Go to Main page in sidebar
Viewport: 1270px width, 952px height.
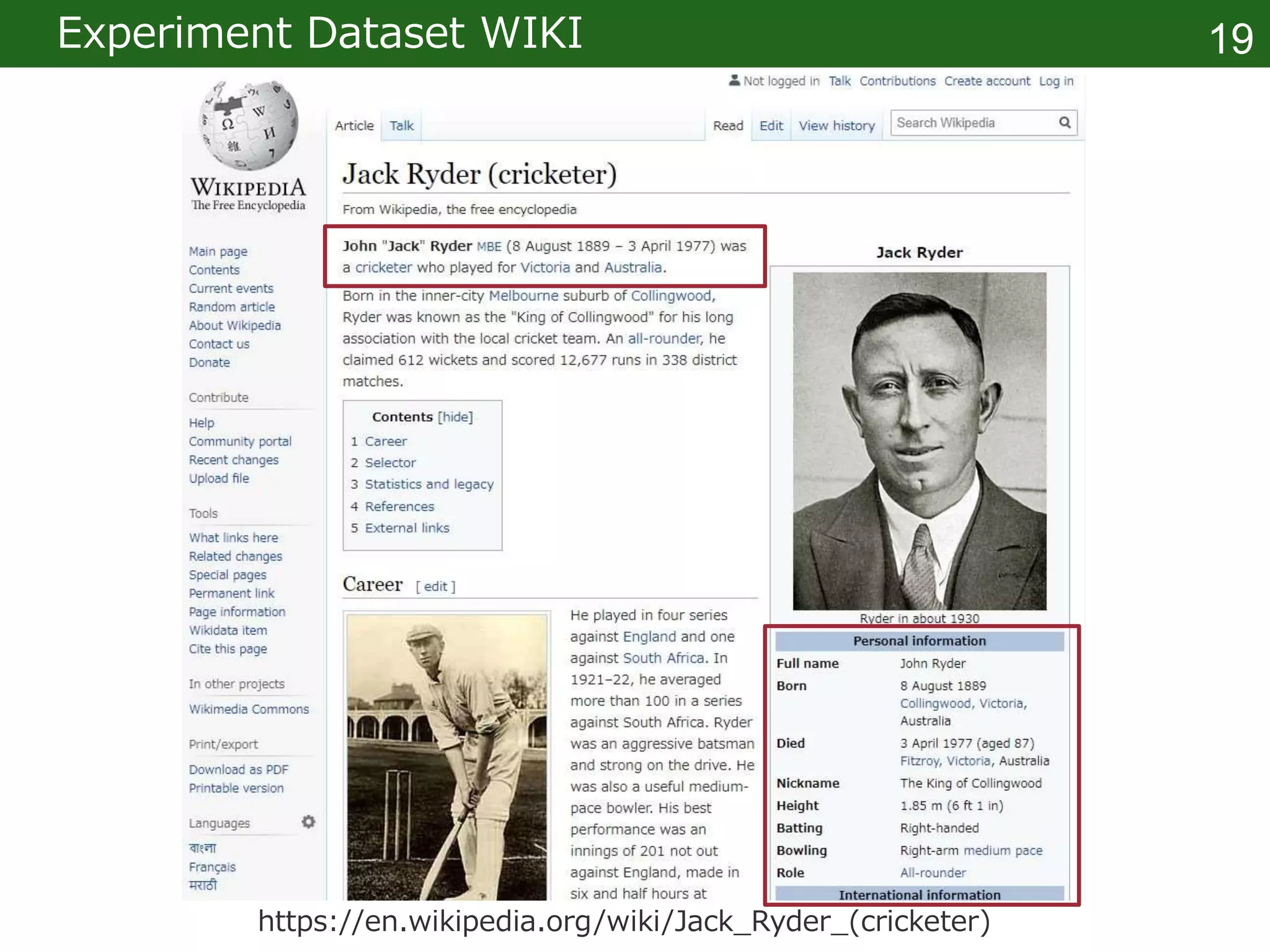(x=218, y=252)
